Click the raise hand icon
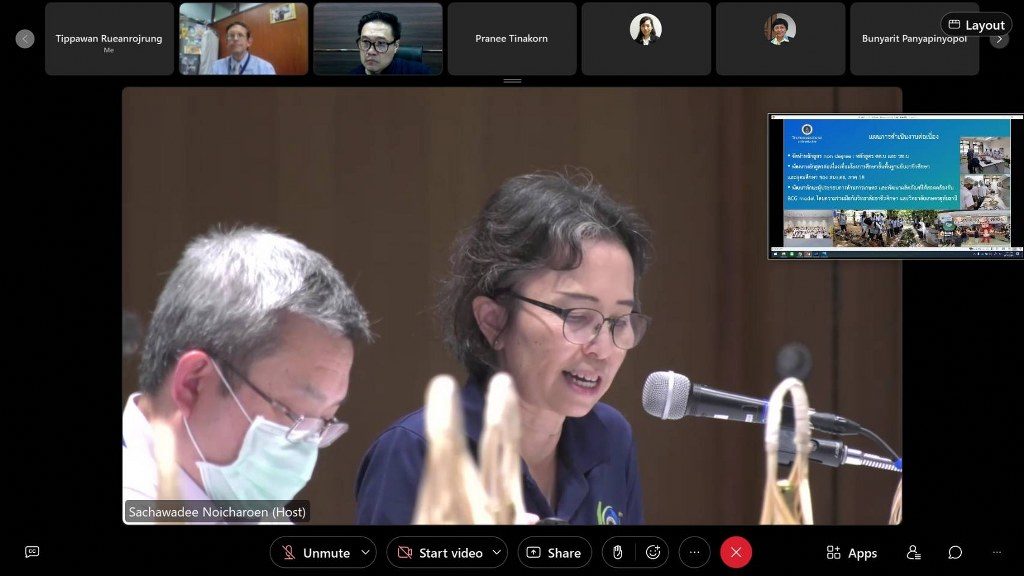 [618, 552]
